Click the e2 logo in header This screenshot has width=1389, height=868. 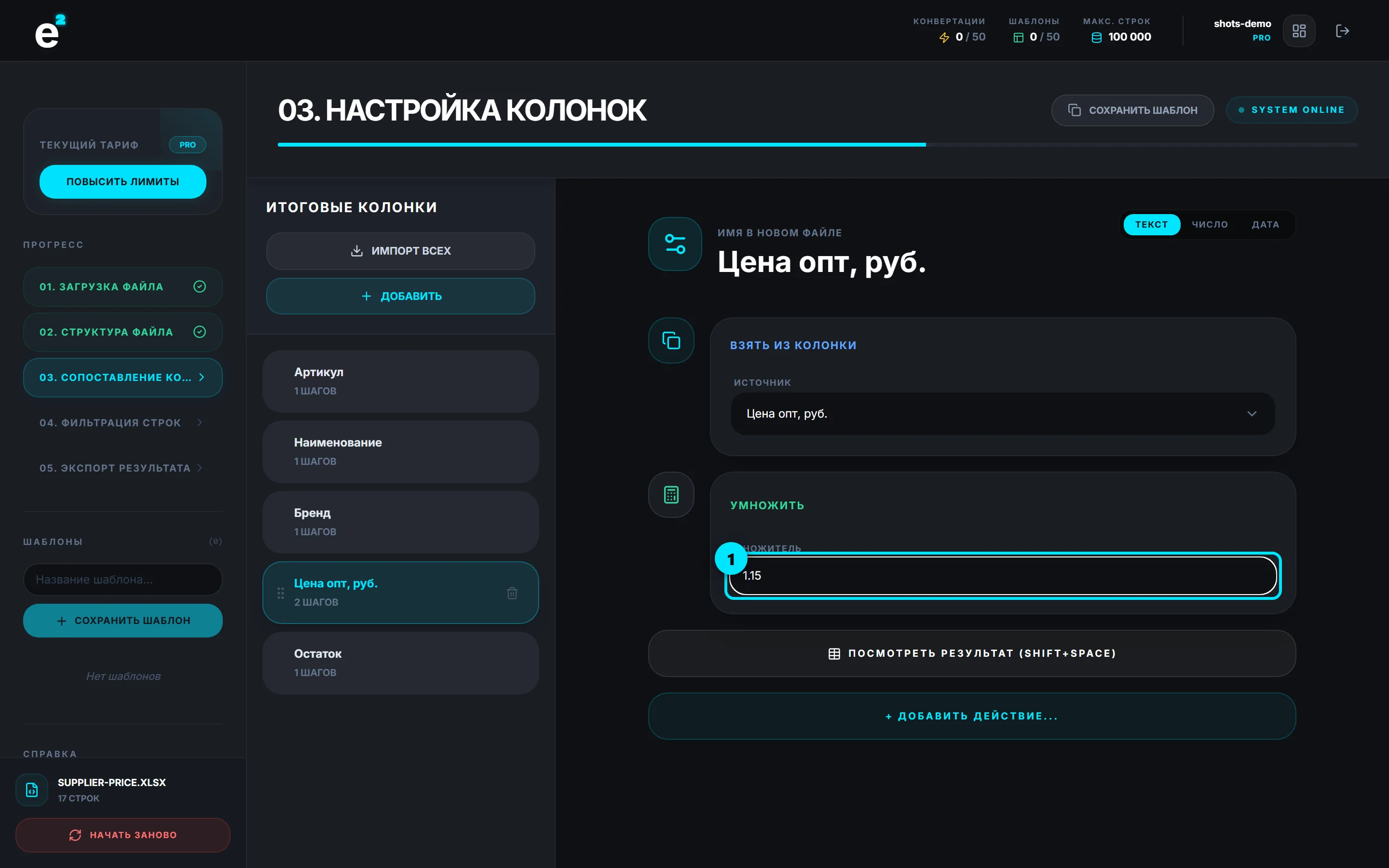point(50,31)
